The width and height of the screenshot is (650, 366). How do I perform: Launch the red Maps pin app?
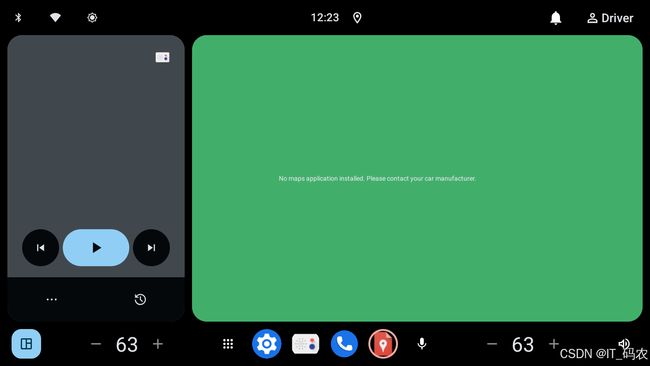point(383,344)
